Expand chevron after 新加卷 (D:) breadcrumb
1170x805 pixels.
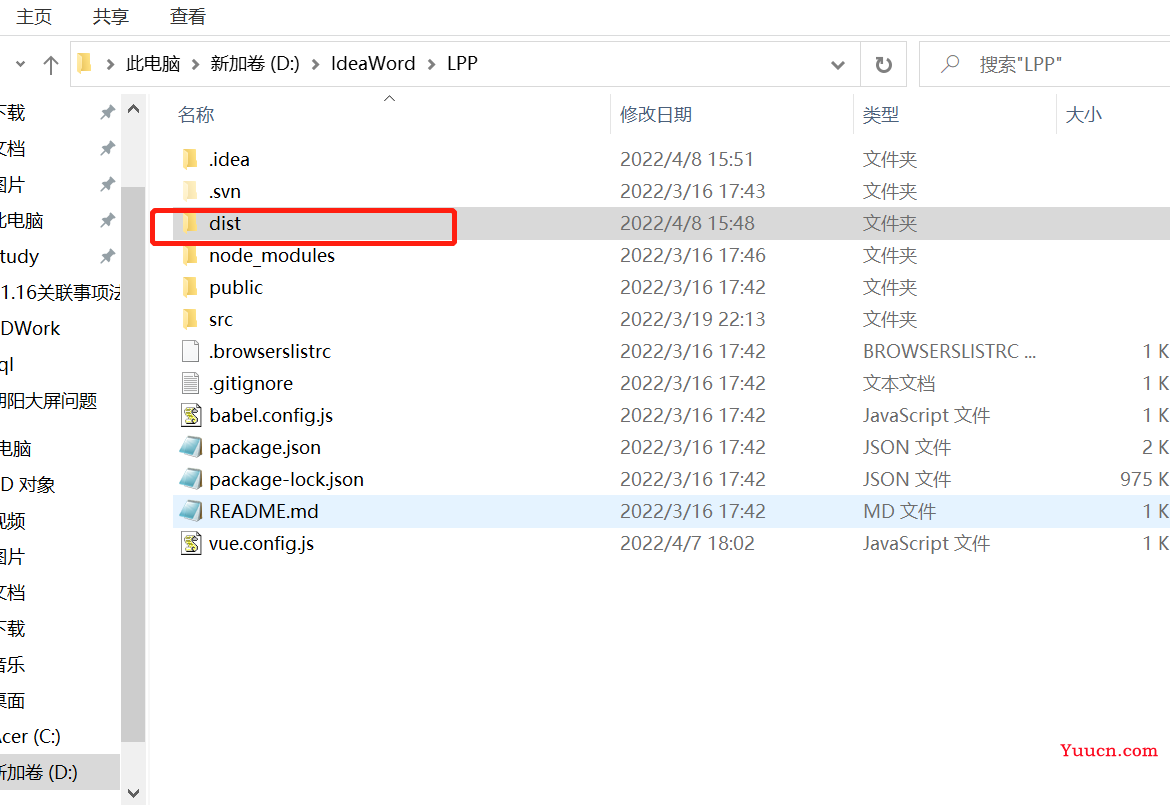[316, 65]
